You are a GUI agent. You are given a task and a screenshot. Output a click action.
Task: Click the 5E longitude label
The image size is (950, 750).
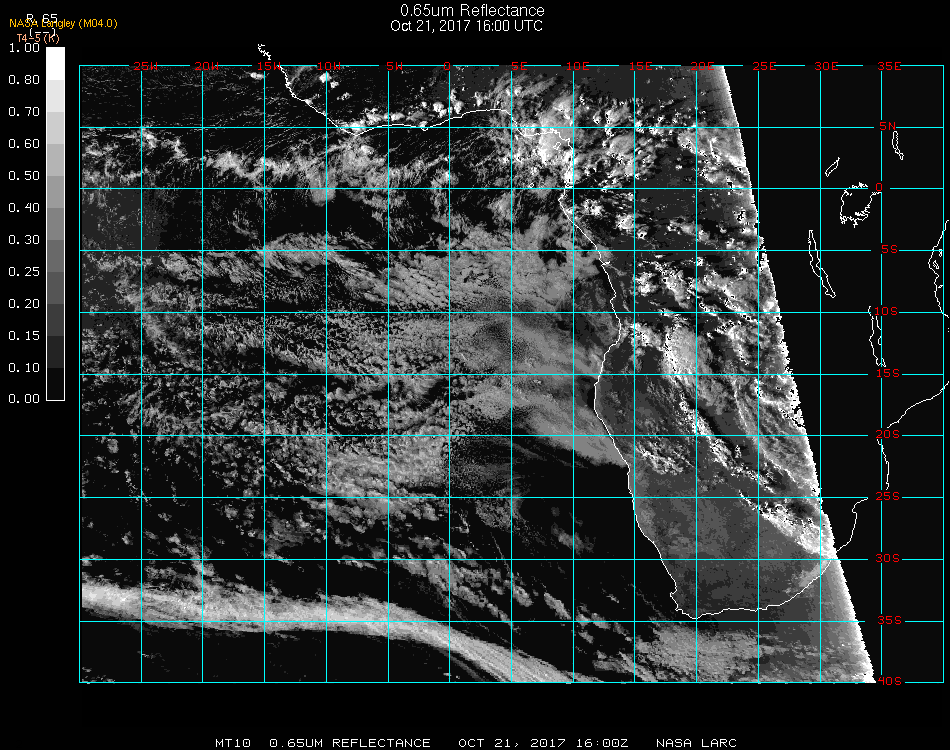click(x=519, y=67)
